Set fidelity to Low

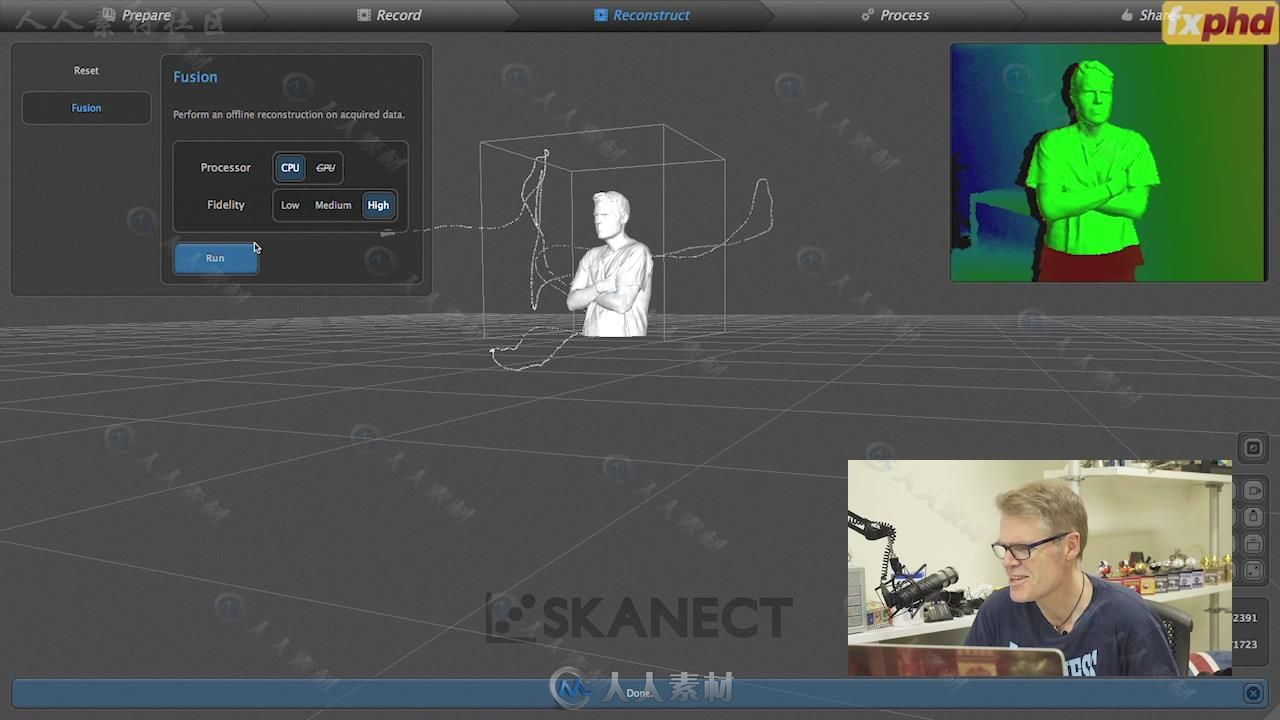pyautogui.click(x=290, y=205)
